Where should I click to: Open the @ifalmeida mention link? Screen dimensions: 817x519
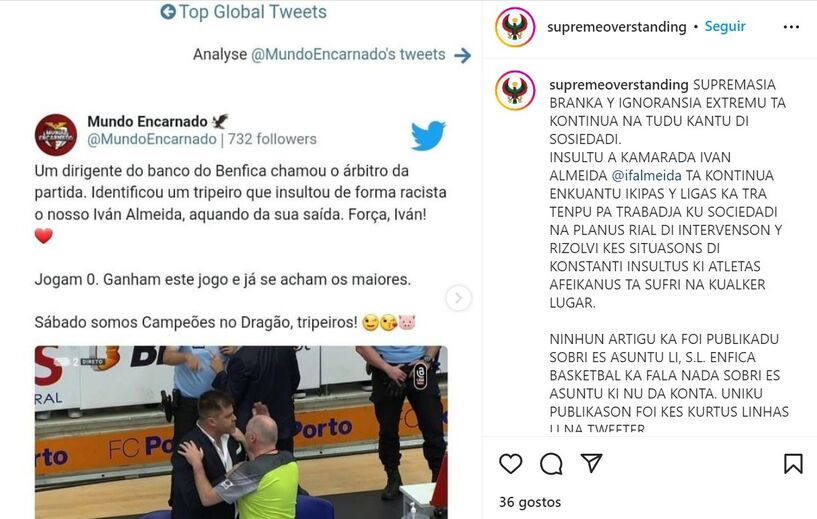(x=646, y=176)
